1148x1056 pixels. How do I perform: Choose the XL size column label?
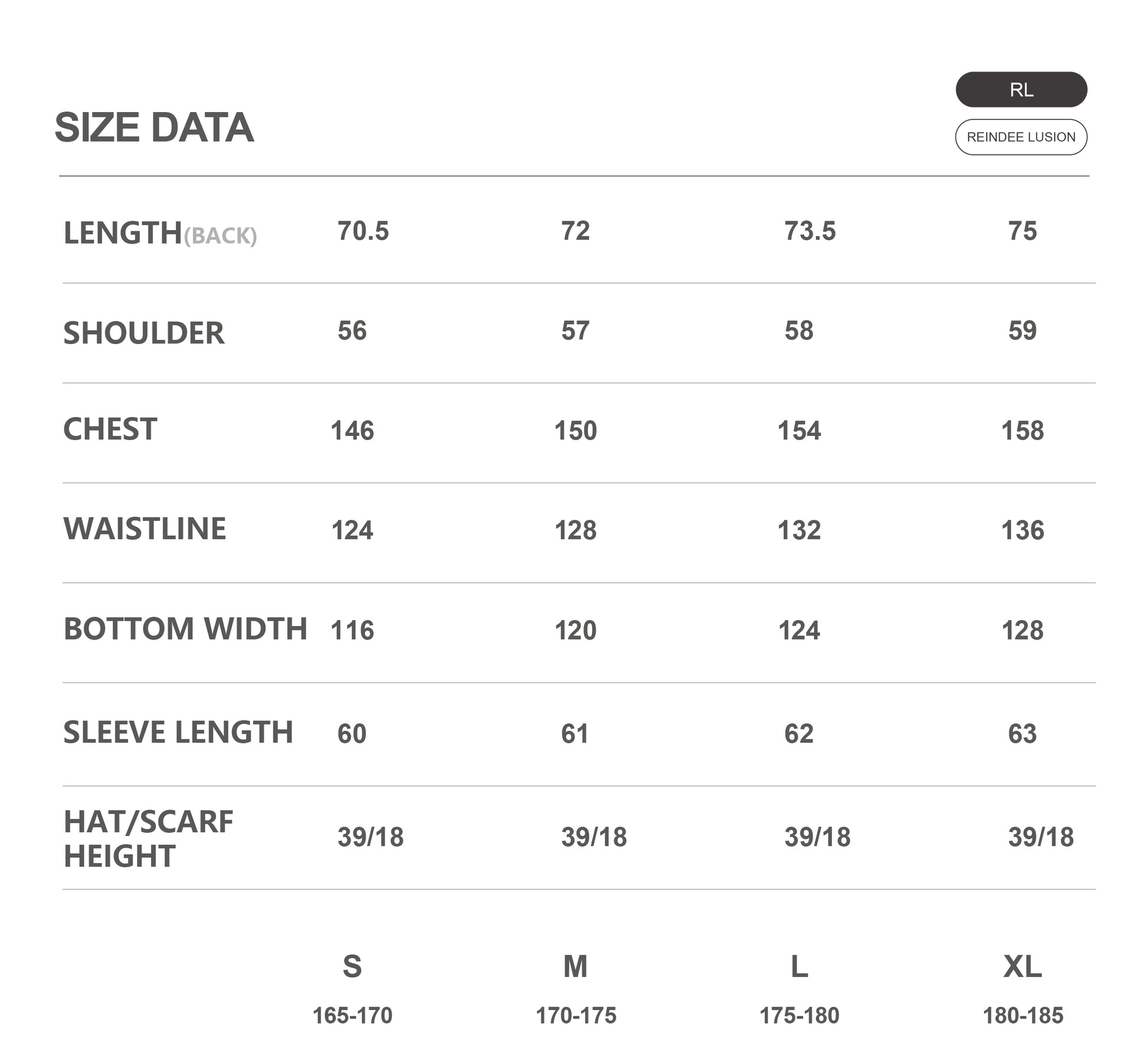(1022, 966)
